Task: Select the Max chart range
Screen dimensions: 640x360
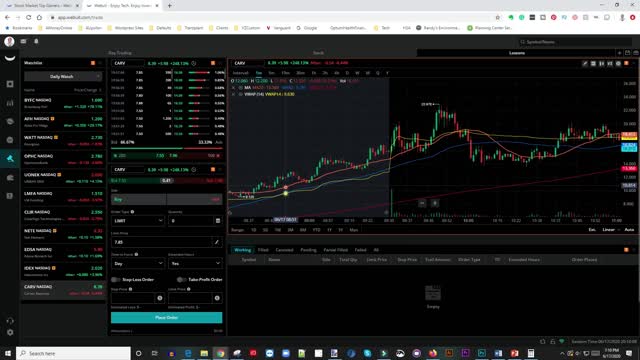Action: tap(353, 230)
